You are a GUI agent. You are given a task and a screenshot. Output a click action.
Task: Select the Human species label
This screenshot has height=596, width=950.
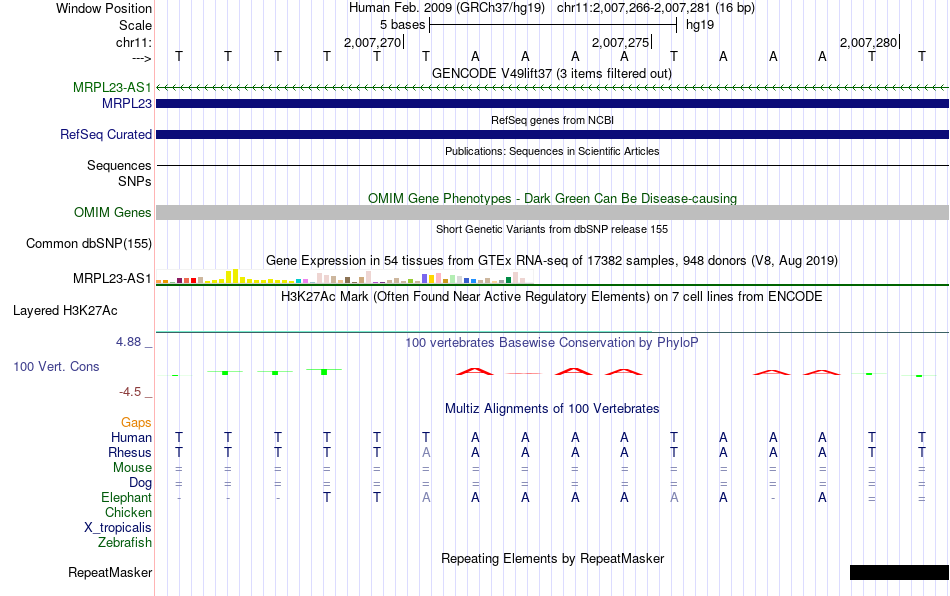click(131, 437)
